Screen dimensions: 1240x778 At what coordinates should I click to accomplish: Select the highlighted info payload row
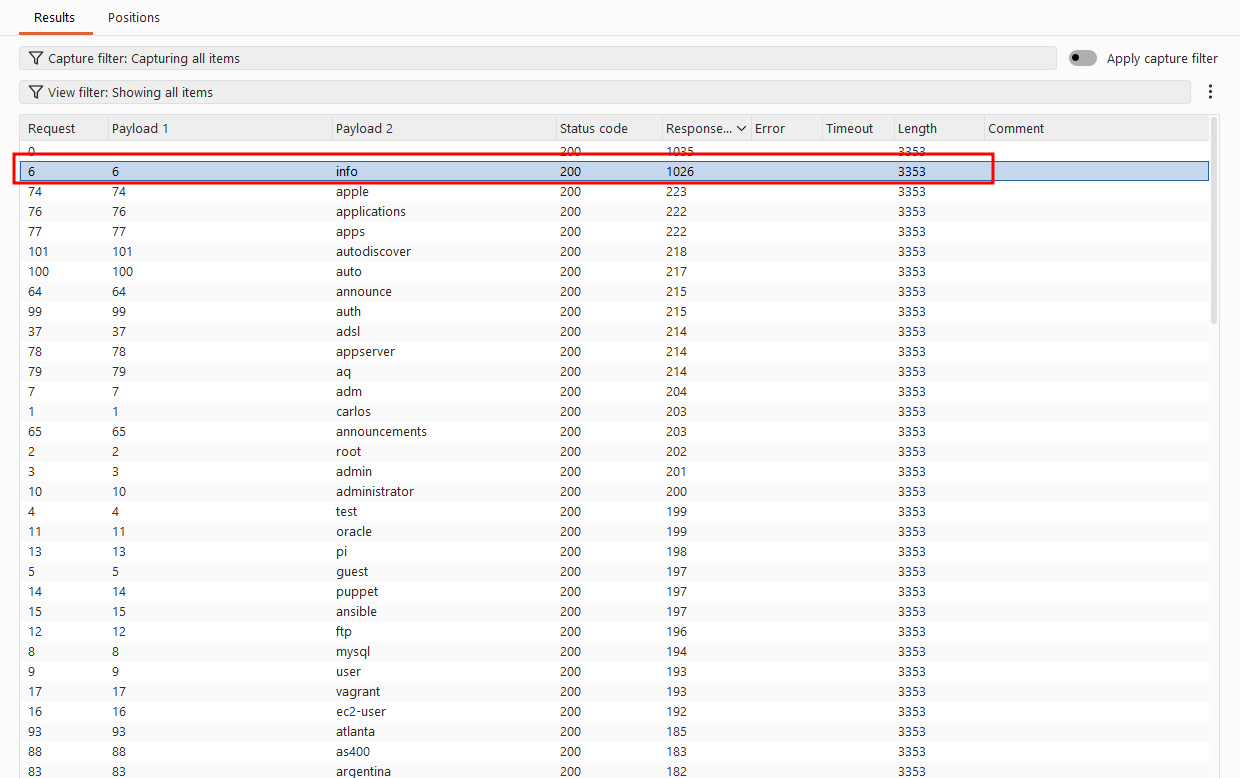614,171
